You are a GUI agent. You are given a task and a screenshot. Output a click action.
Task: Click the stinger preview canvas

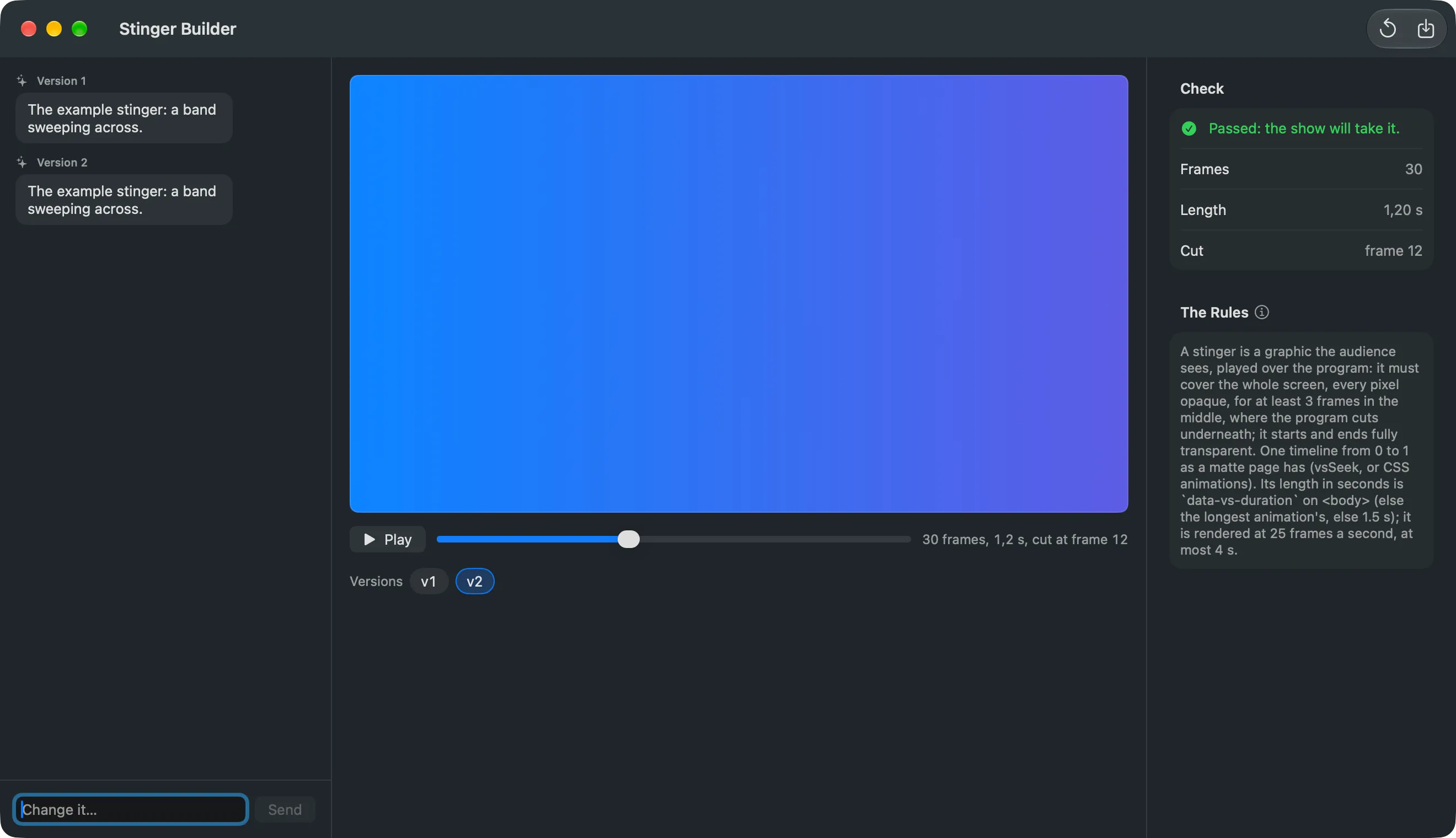pyautogui.click(x=738, y=293)
